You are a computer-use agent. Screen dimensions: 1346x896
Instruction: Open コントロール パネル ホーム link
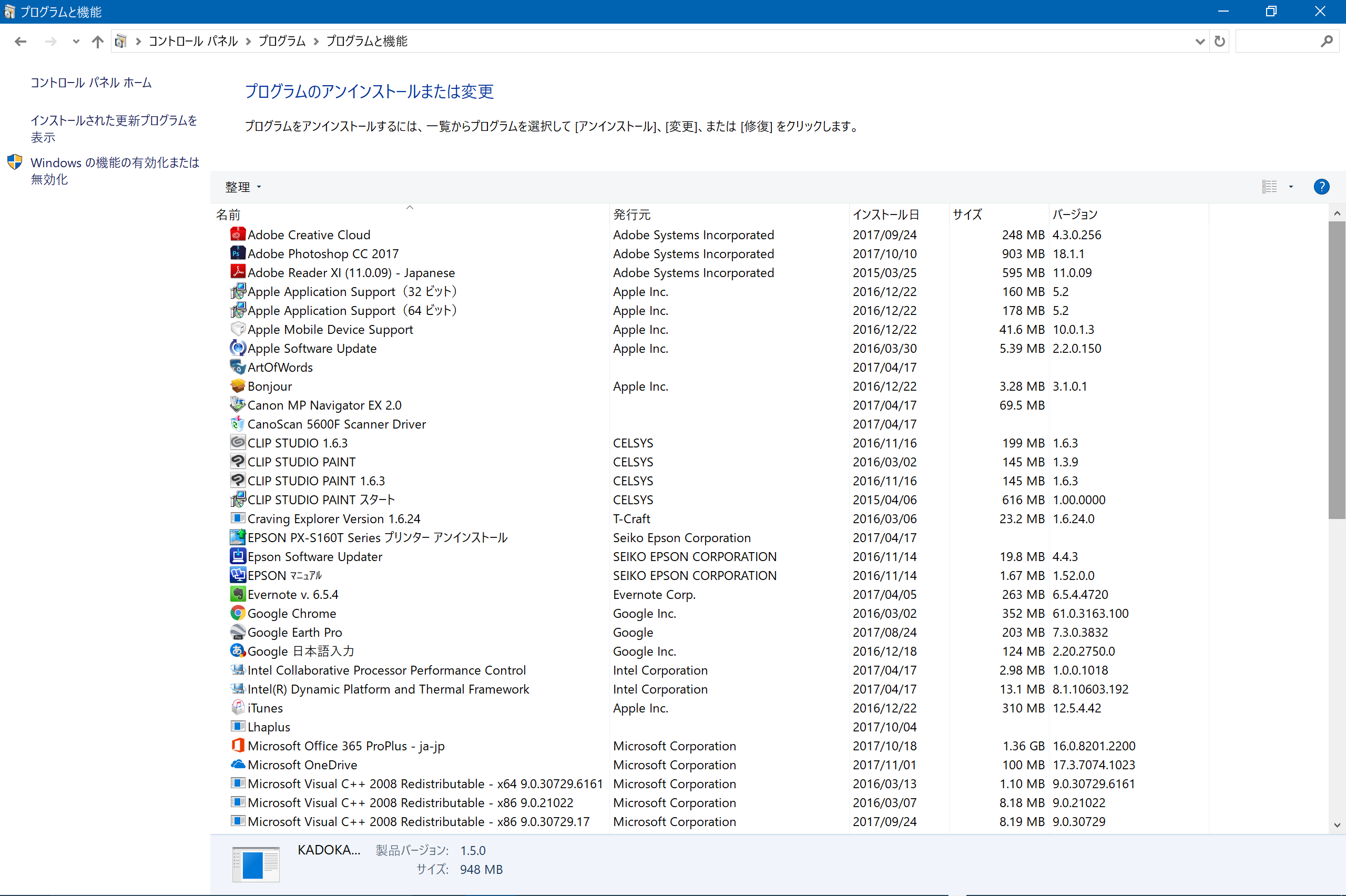coord(91,83)
